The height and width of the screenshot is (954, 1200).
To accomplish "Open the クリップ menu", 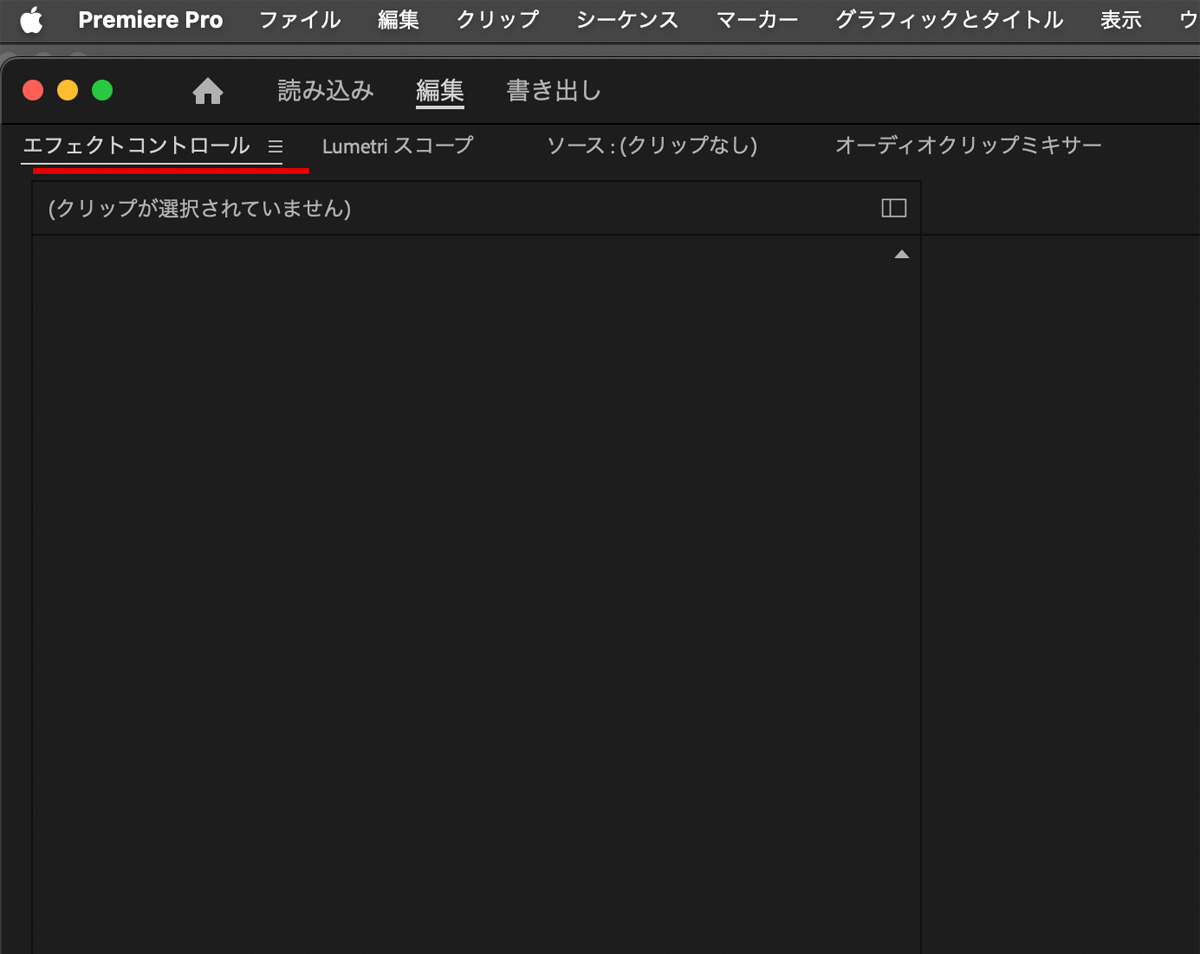I will click(x=497, y=20).
